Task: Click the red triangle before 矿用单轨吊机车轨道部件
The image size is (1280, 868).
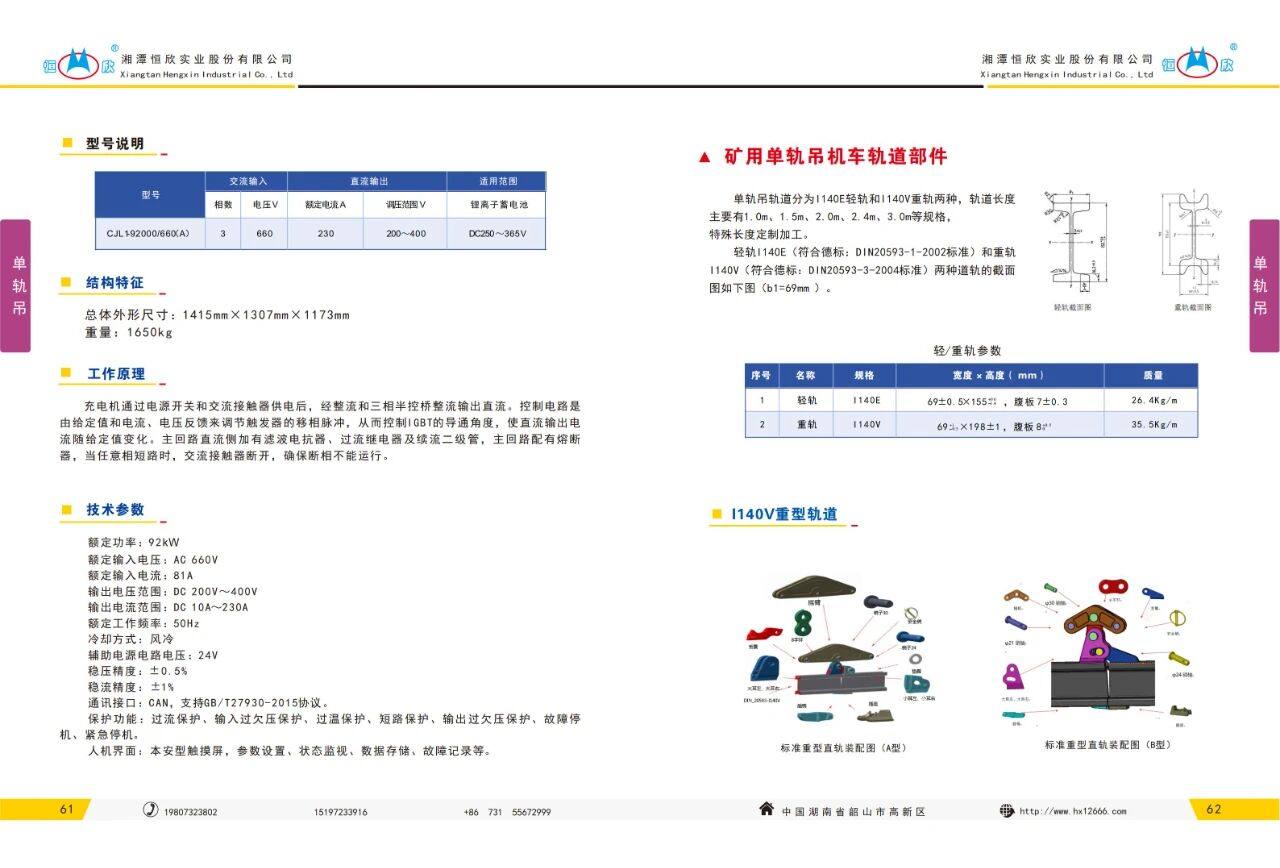Action: coord(704,157)
